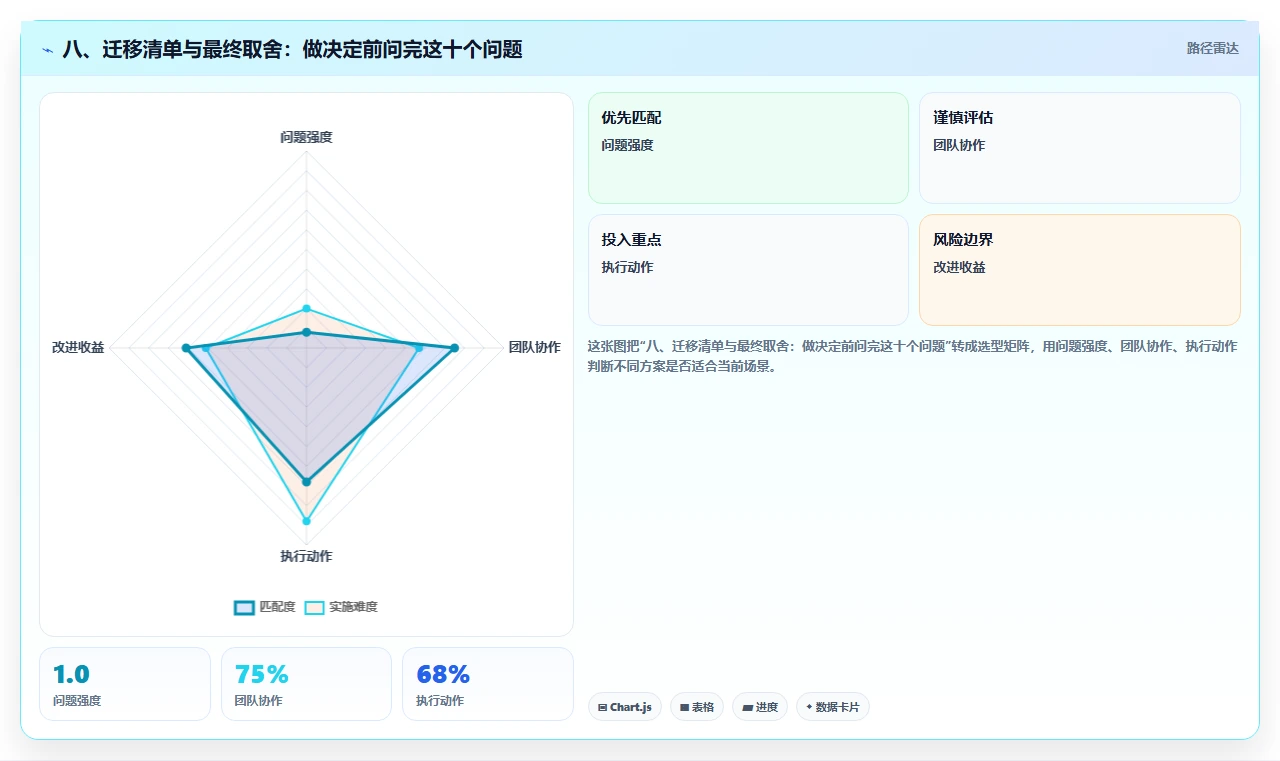The image size is (1280, 761).
Task: Click the Chart.js tag chip
Action: (625, 707)
